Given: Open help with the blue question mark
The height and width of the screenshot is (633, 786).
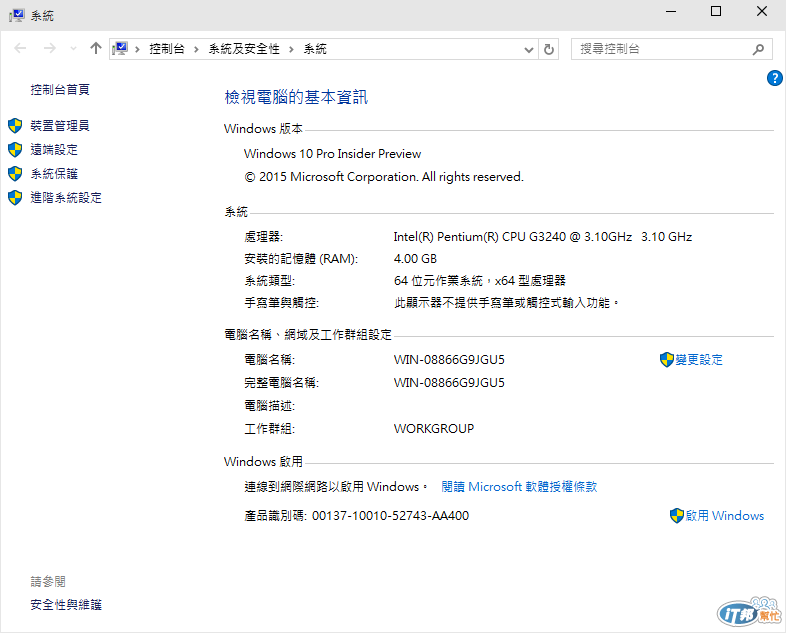Looking at the screenshot, I should tap(774, 78).
